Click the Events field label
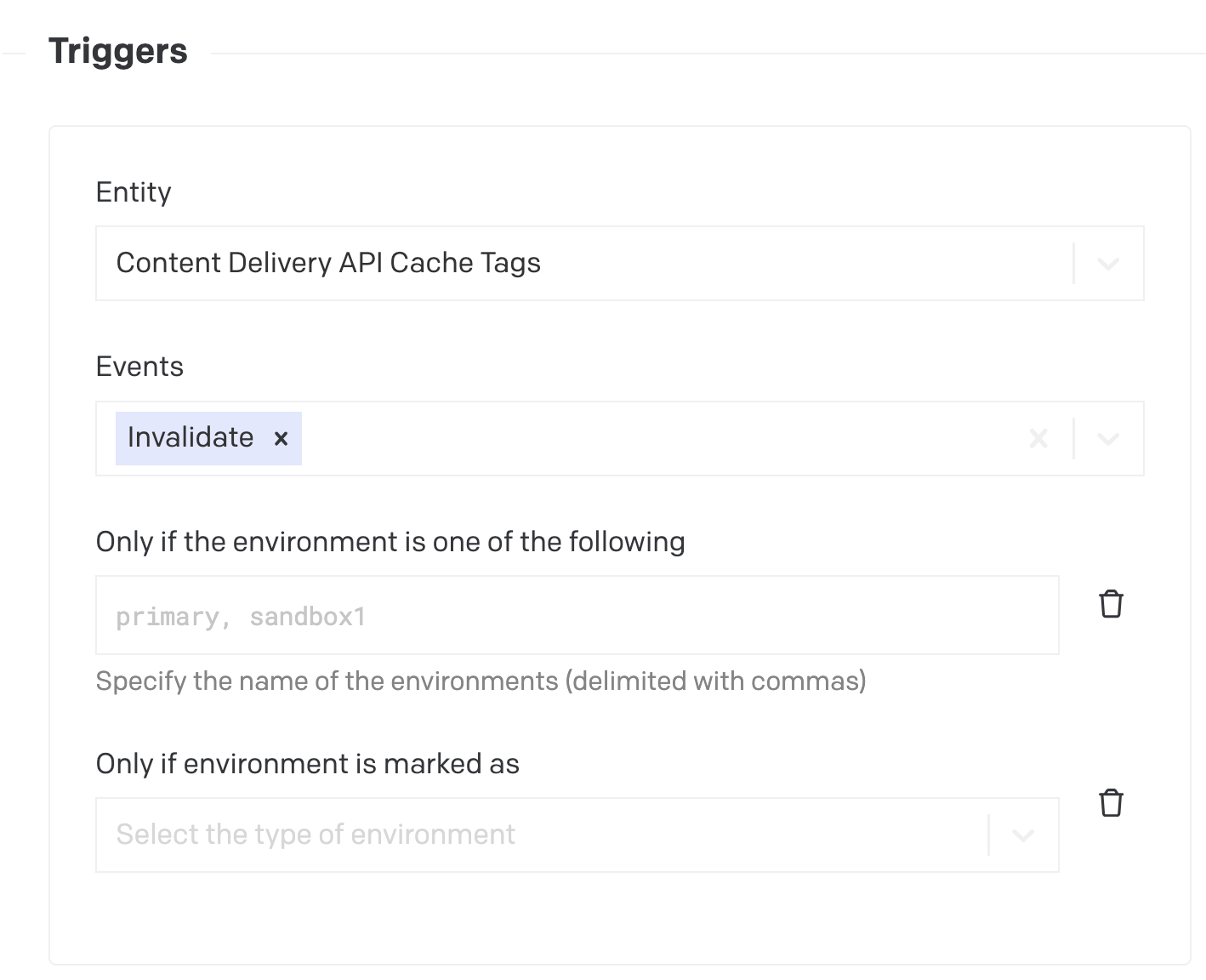This screenshot has width=1206, height=980. pyautogui.click(x=139, y=367)
